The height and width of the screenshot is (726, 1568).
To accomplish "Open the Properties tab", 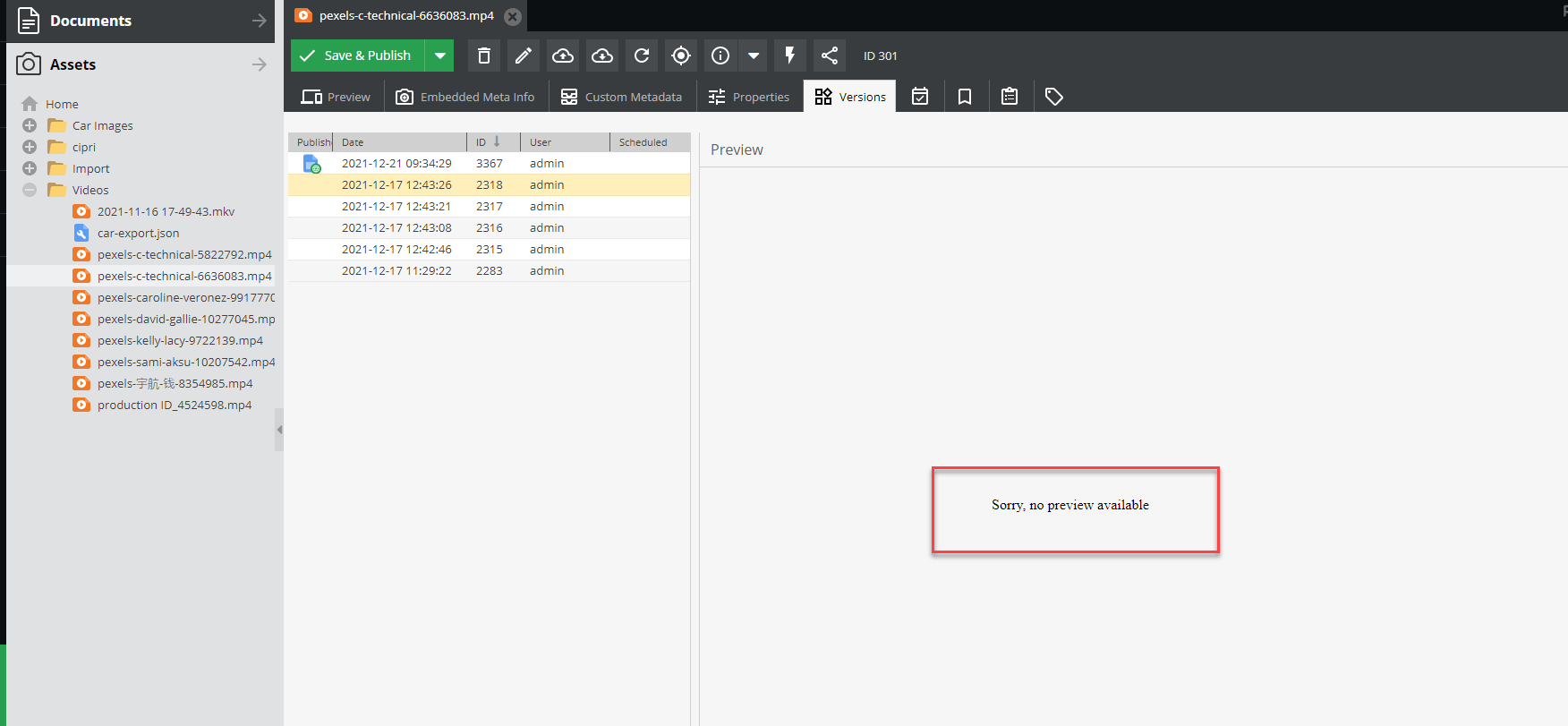I will pyautogui.click(x=748, y=97).
